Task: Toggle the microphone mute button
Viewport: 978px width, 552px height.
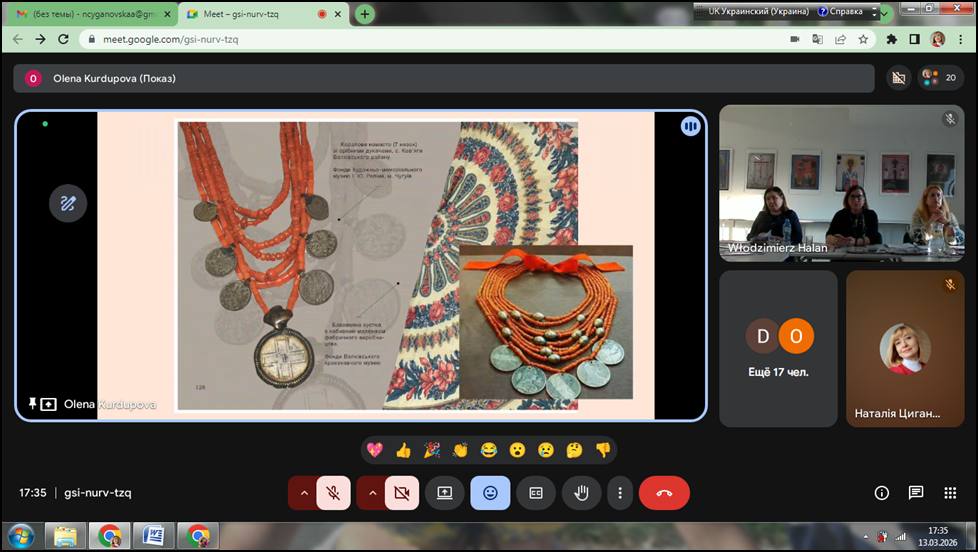Action: point(333,493)
